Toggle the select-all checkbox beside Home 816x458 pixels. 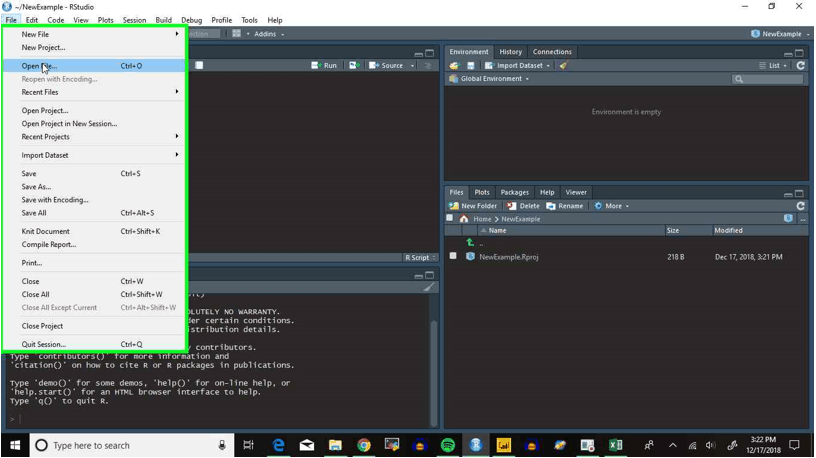click(x=450, y=218)
